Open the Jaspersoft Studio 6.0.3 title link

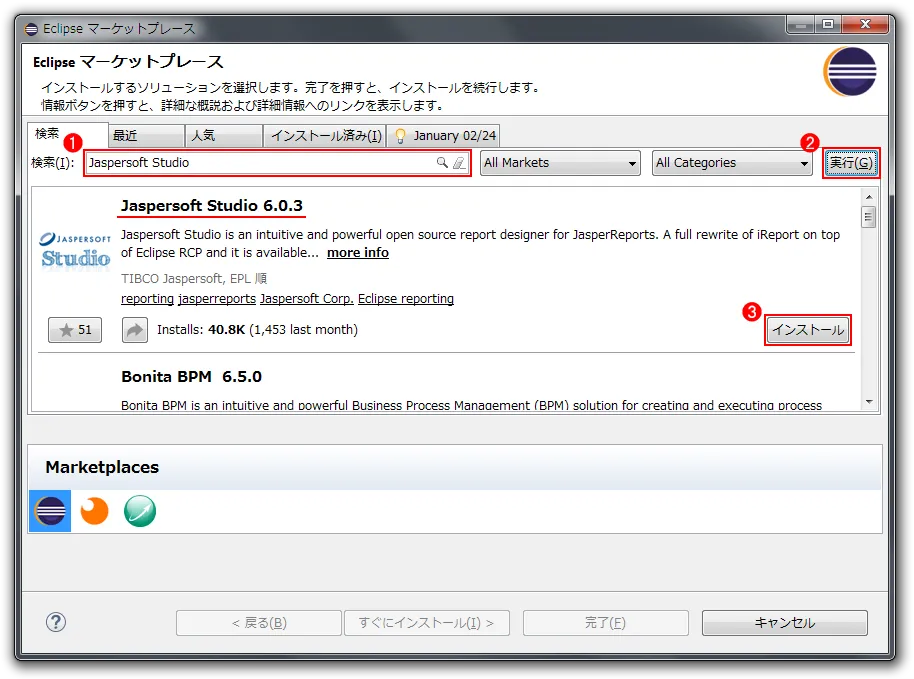[212, 206]
